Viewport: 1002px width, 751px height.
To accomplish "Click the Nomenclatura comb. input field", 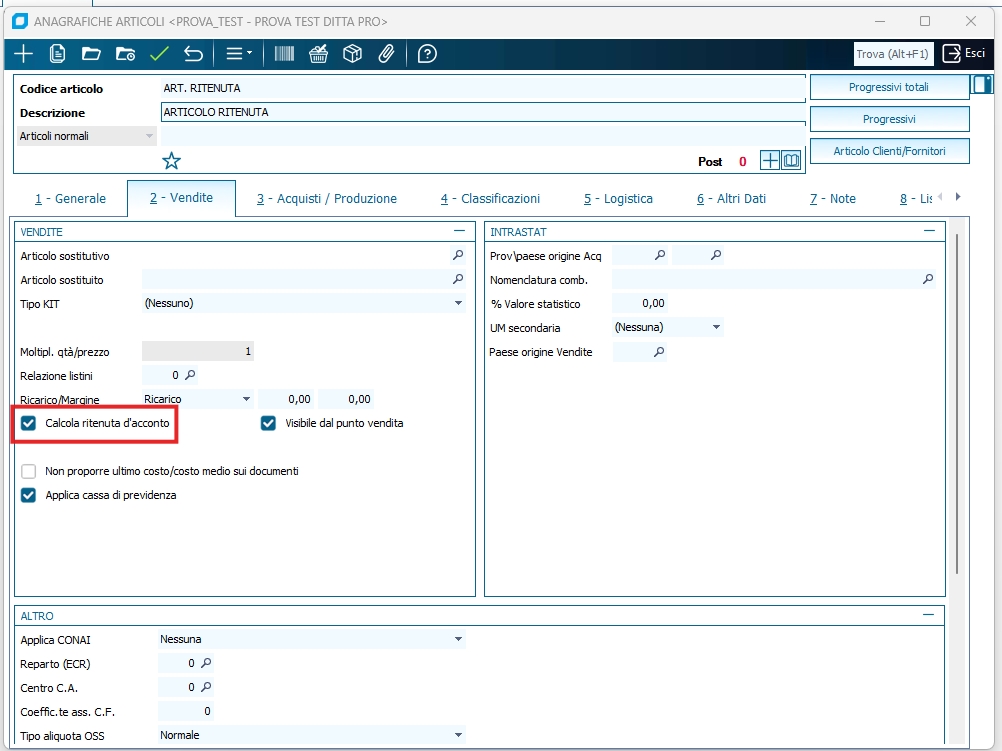I will (765, 280).
